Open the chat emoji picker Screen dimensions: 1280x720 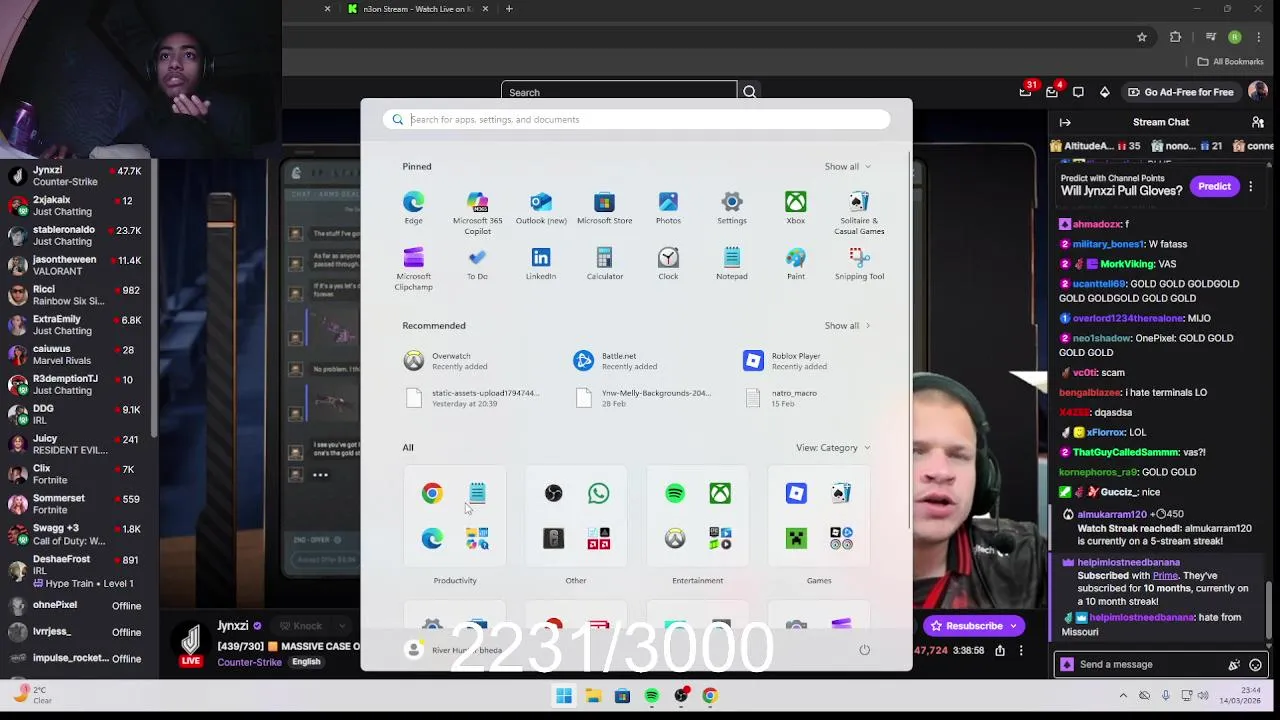pos(1256,665)
